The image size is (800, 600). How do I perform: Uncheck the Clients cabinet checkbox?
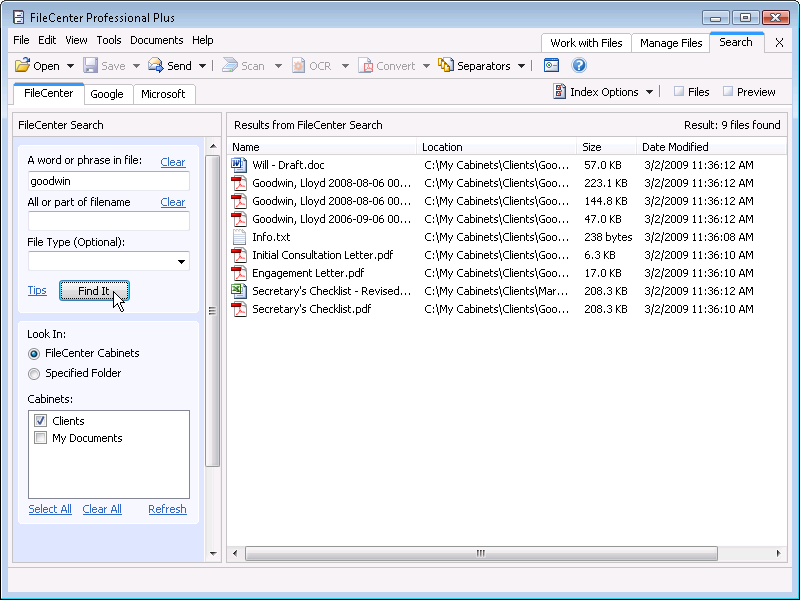pos(40,420)
